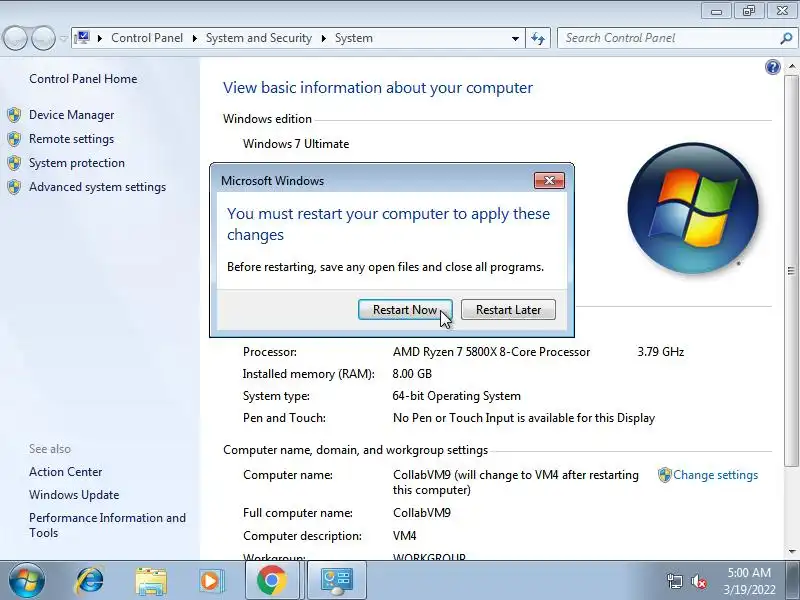The image size is (800, 600).
Task: Click the computer icon in address bar
Action: click(82, 38)
